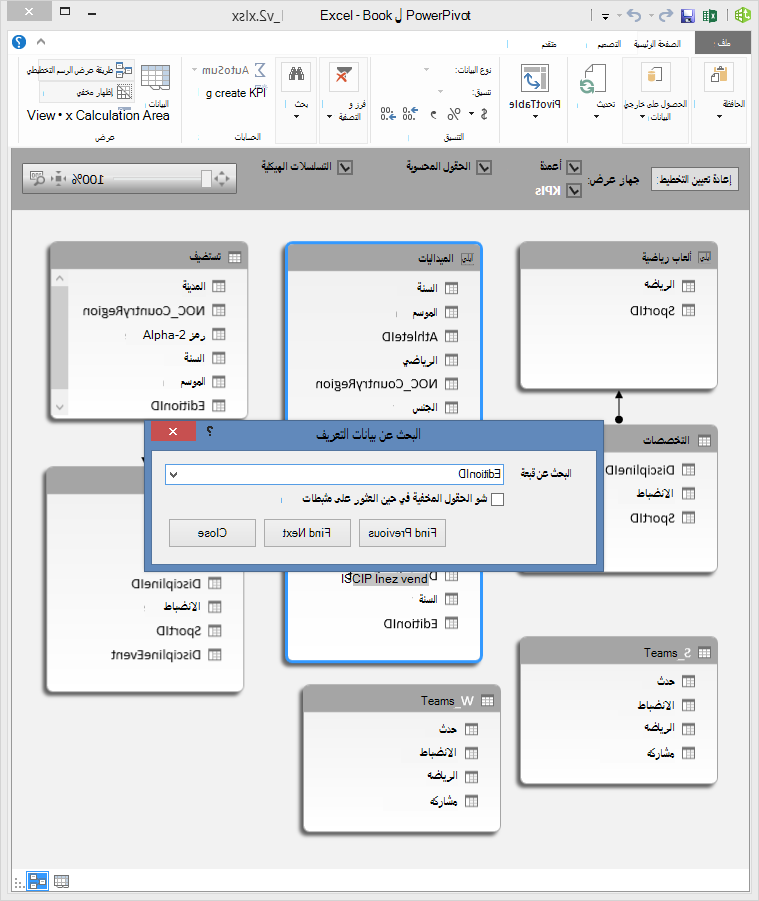Apply currency dollar format
This screenshot has width=759, height=901.
click(484, 114)
